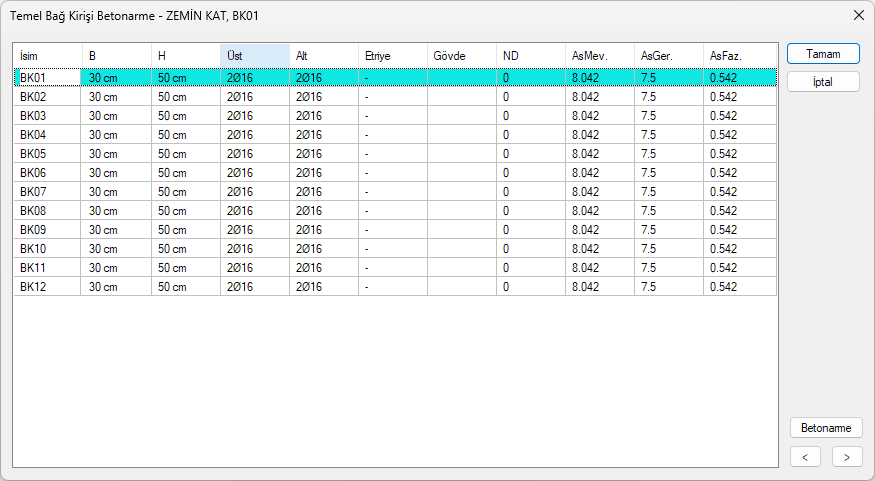Click the 30 cm width cell of BK06
875x481 pixels.
[x=116, y=172]
